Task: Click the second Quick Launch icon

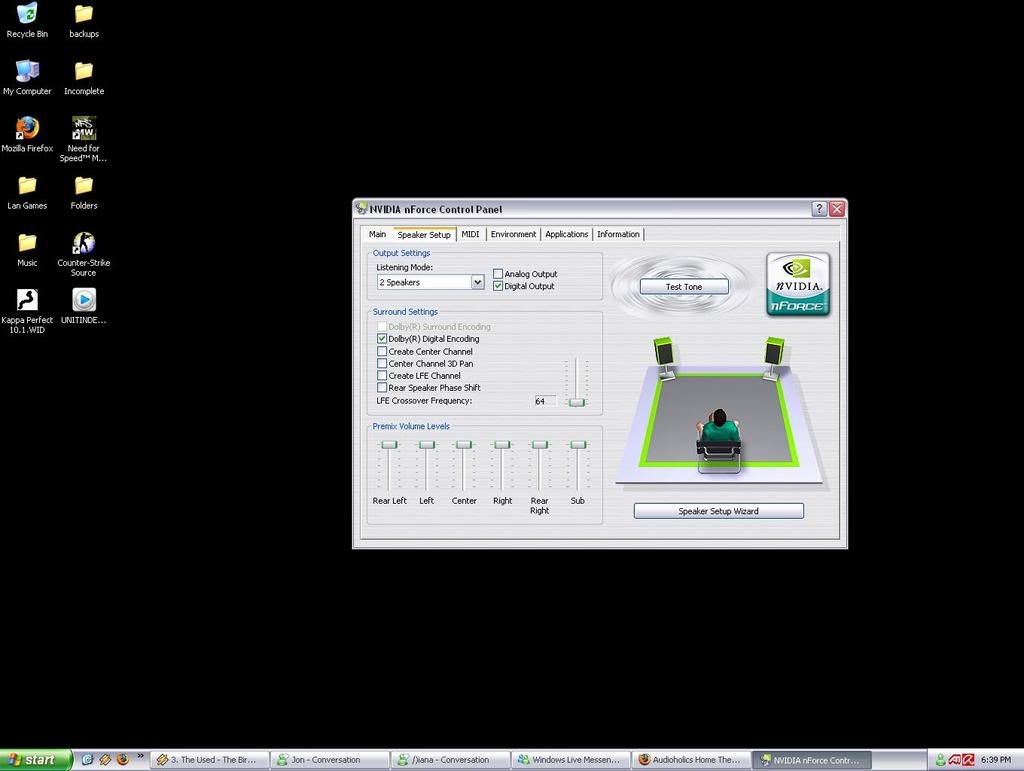Action: 104,759
